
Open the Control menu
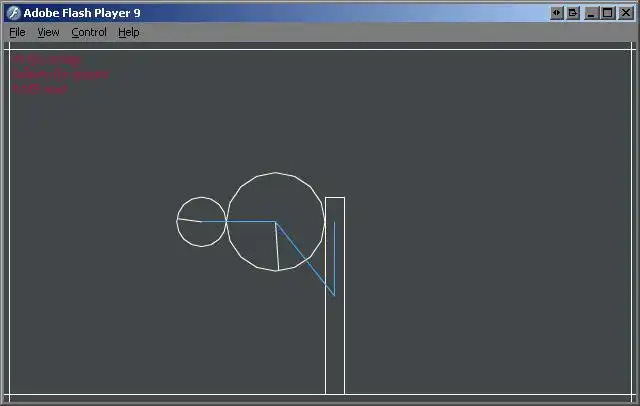[x=89, y=32]
